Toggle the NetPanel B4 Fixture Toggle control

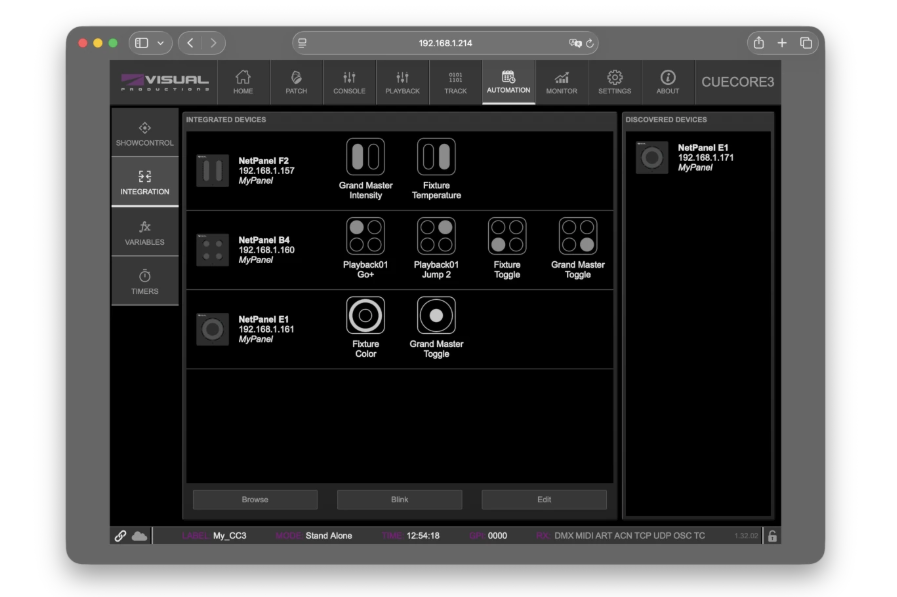(x=507, y=236)
